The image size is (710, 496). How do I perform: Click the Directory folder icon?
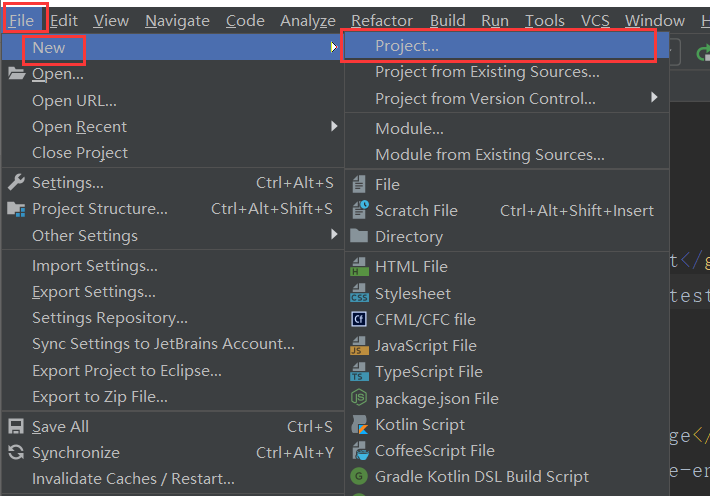click(x=359, y=236)
